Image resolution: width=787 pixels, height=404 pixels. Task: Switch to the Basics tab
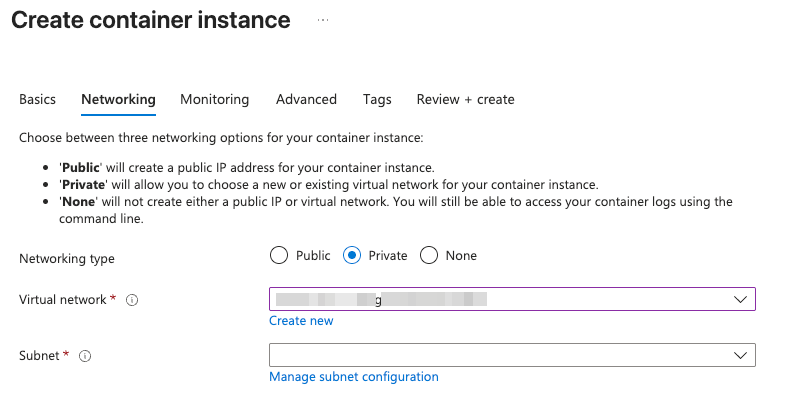coord(38,99)
